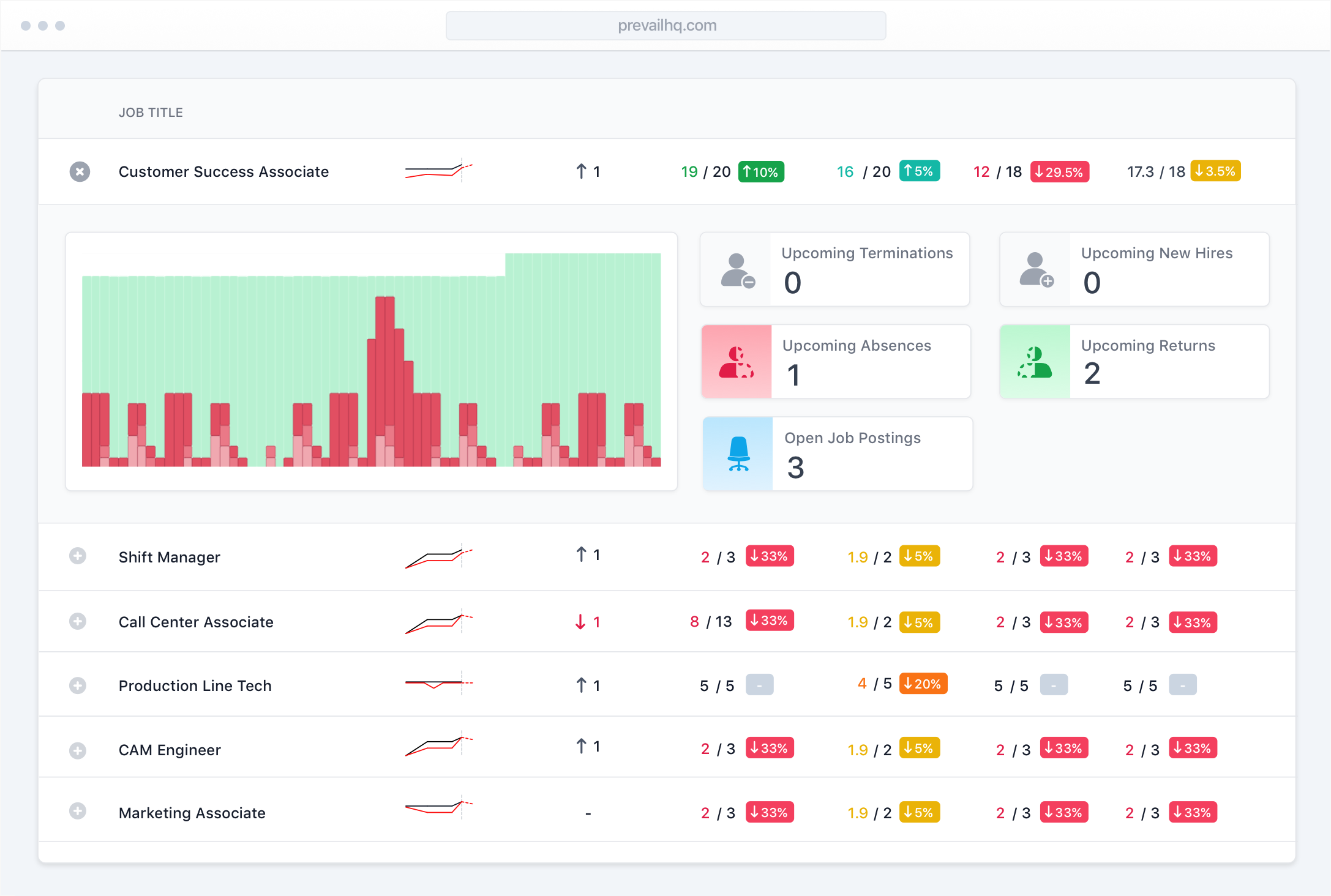Screen dimensions: 1331x896
Task: Click the prevailhq.com address bar
Action: coord(665,26)
